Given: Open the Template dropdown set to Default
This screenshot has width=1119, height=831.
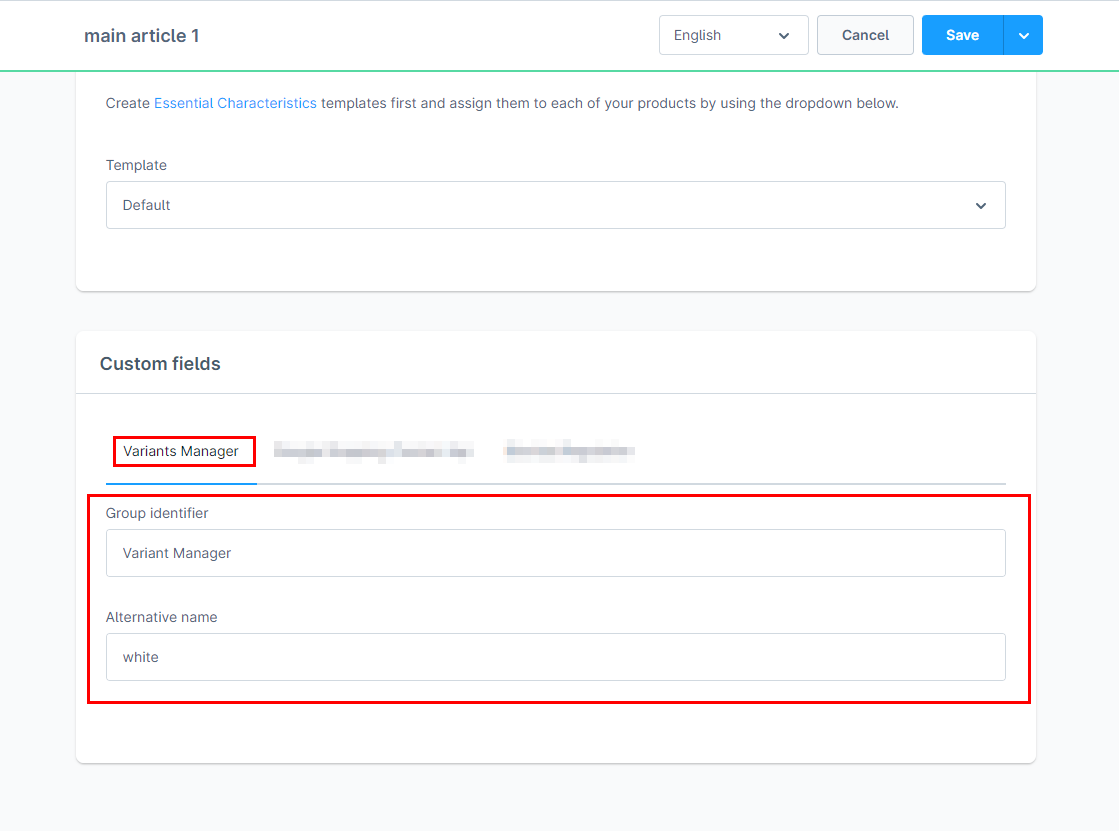Looking at the screenshot, I should (x=555, y=205).
